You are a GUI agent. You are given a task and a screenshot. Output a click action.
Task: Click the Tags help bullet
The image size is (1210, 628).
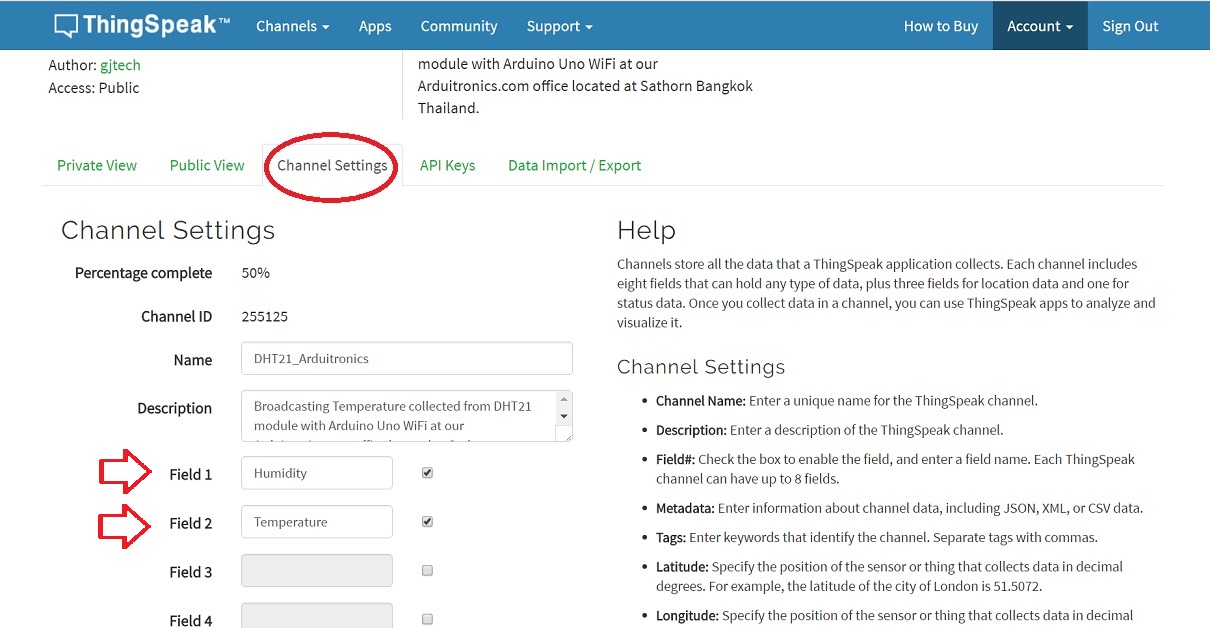877,537
